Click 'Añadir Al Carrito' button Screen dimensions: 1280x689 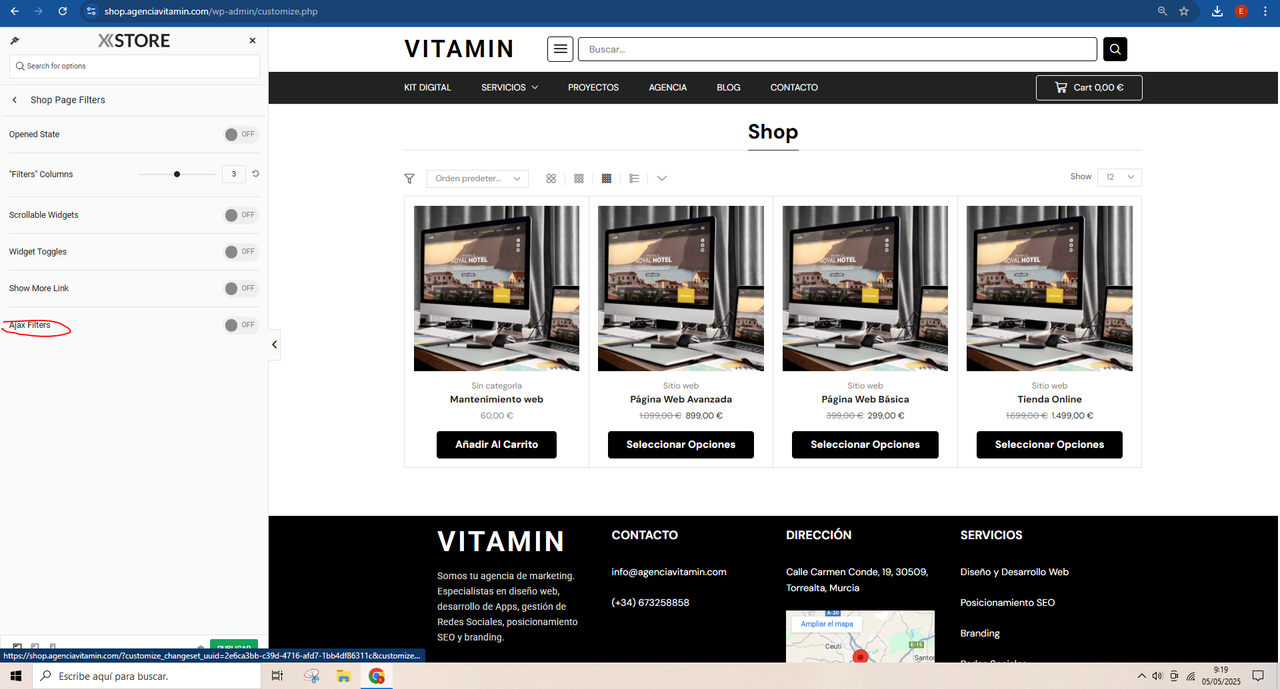click(497, 445)
